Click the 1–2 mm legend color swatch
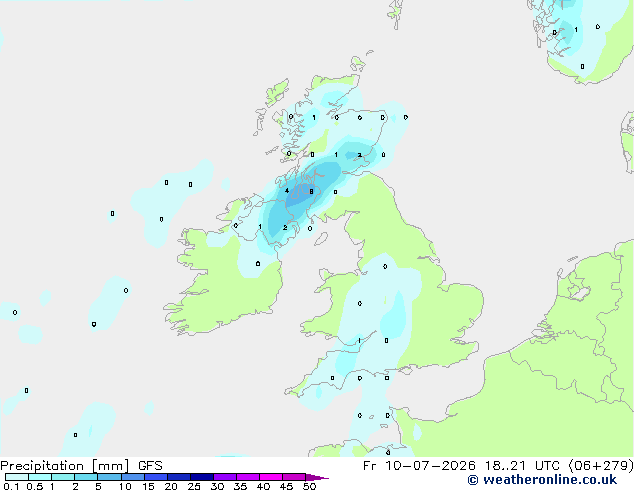Image resolution: width=634 pixels, height=490 pixels. pyautogui.click(x=63, y=477)
